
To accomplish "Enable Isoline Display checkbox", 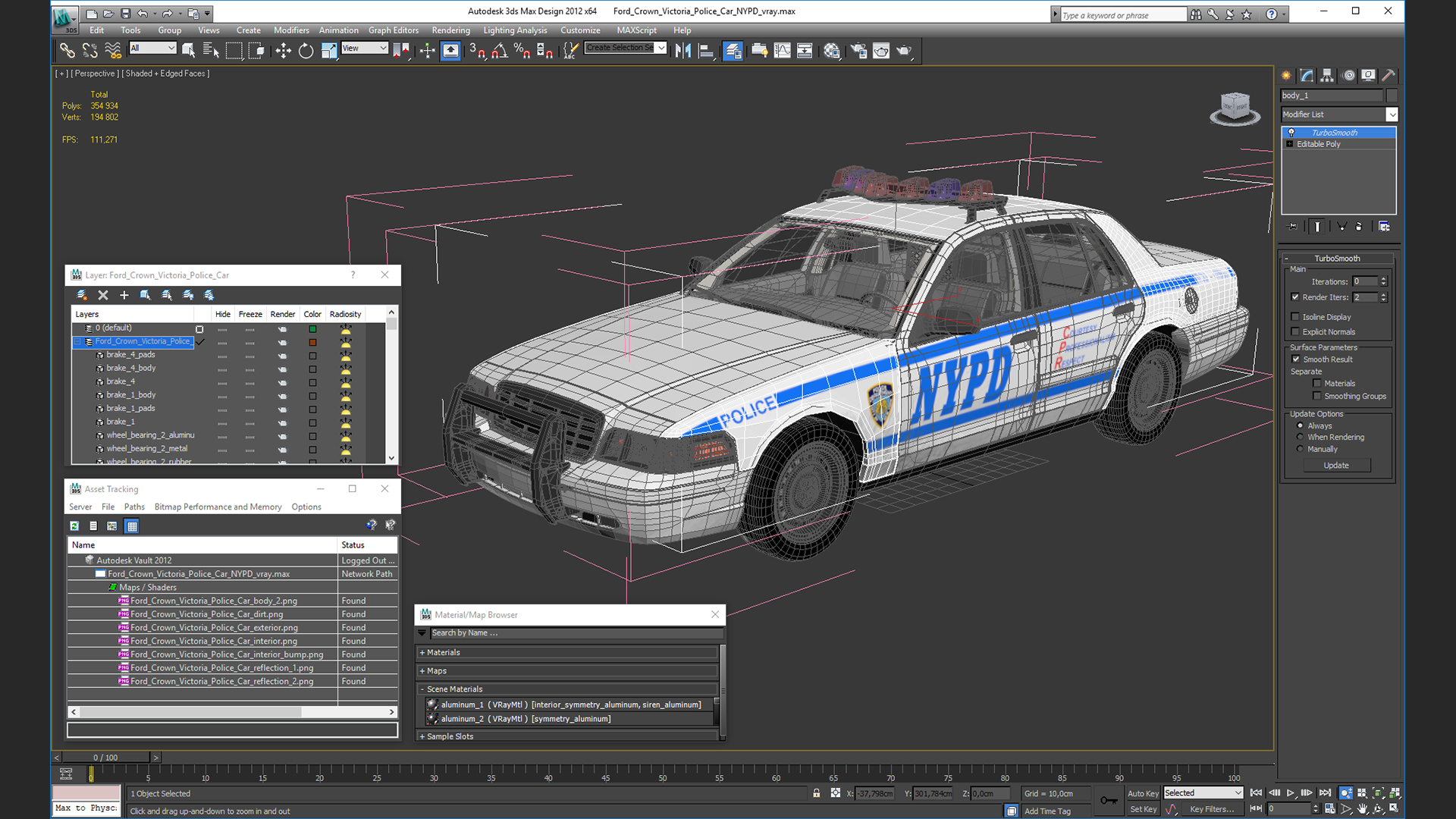I will 1295,317.
